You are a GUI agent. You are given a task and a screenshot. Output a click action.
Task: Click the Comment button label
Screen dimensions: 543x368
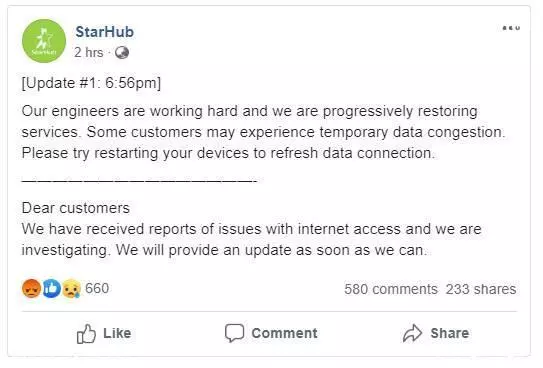click(284, 333)
